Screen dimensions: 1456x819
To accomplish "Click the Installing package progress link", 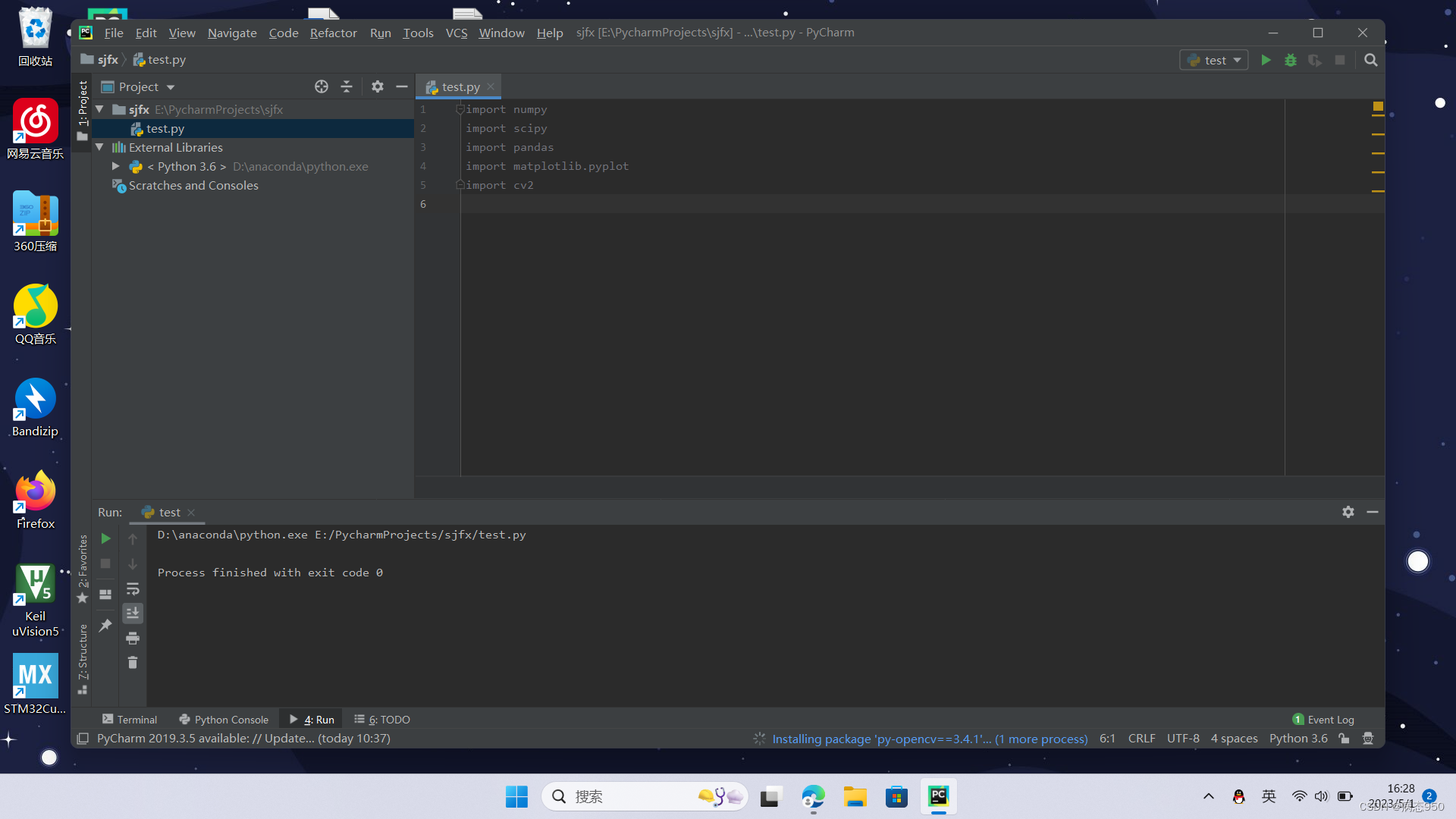I will point(929,739).
